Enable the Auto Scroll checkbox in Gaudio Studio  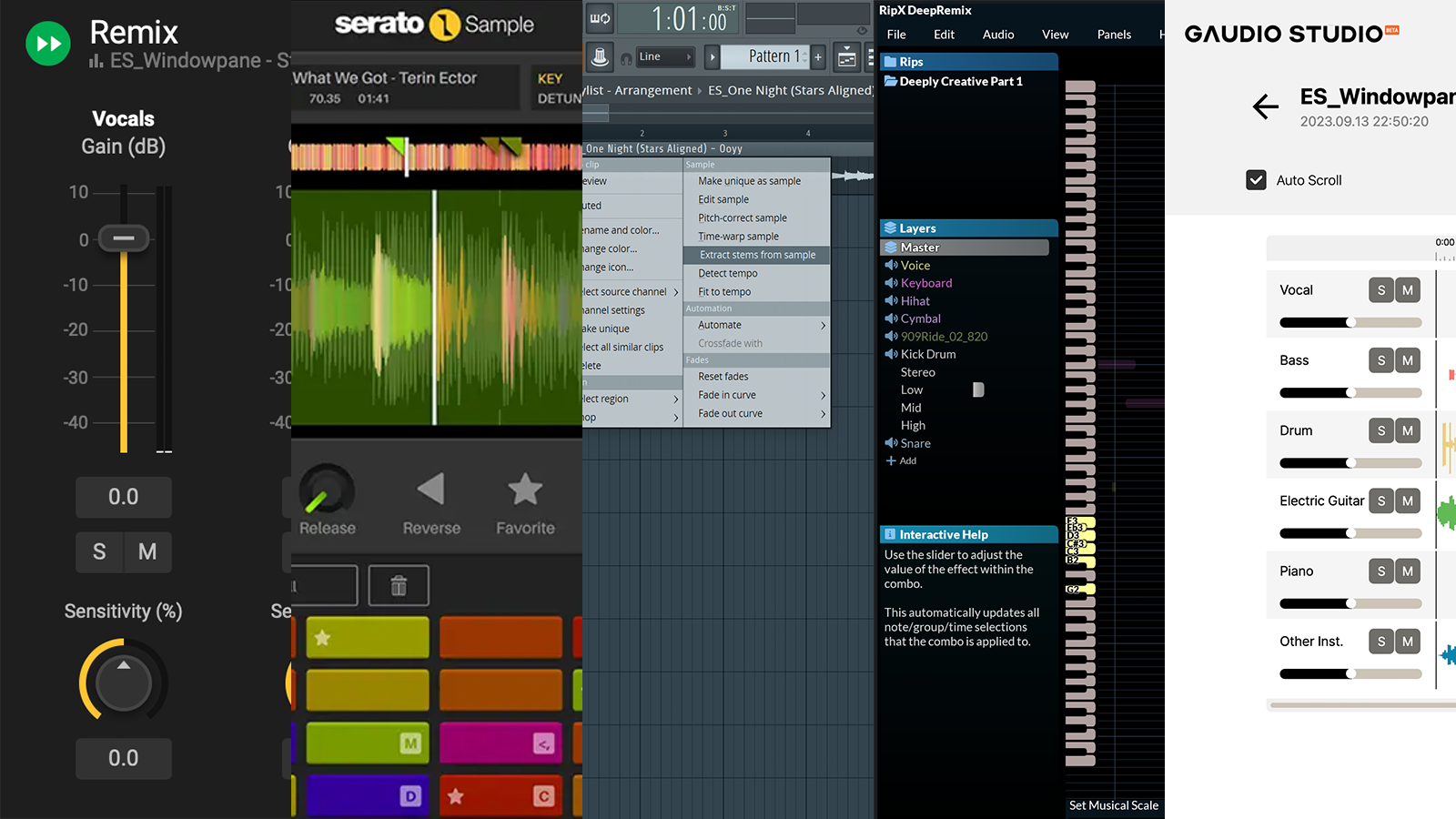click(1256, 180)
